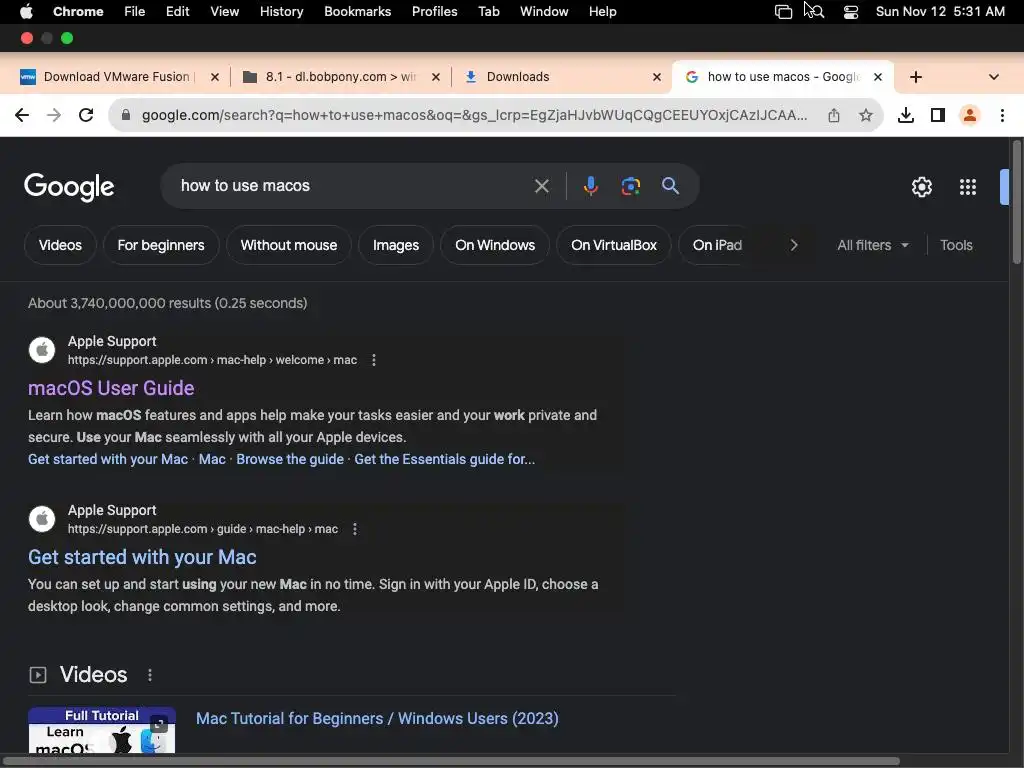This screenshot has height=768, width=1024.
Task: Open the History menu
Action: pos(281,12)
